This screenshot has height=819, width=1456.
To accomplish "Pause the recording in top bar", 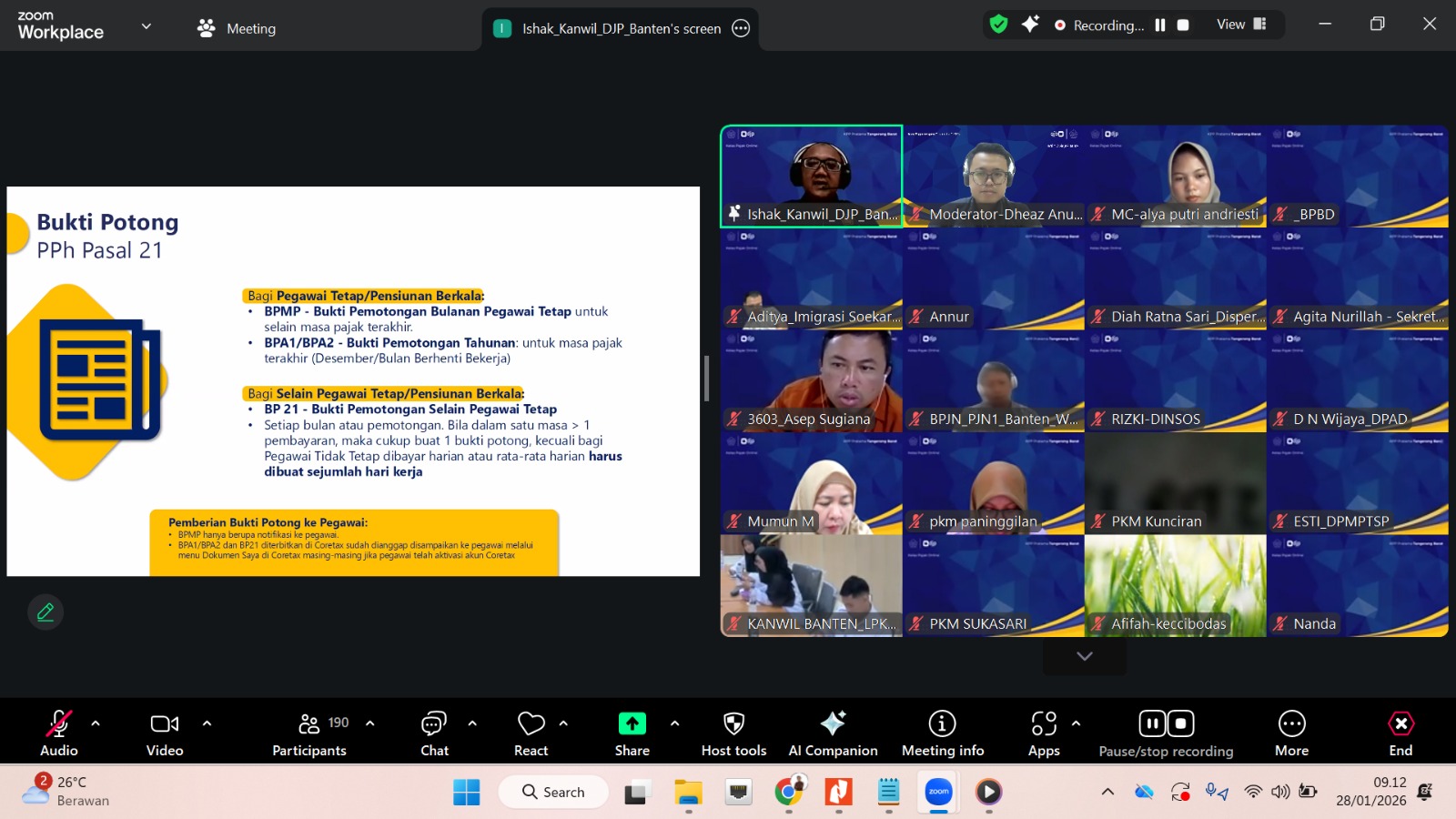I will 1160,25.
